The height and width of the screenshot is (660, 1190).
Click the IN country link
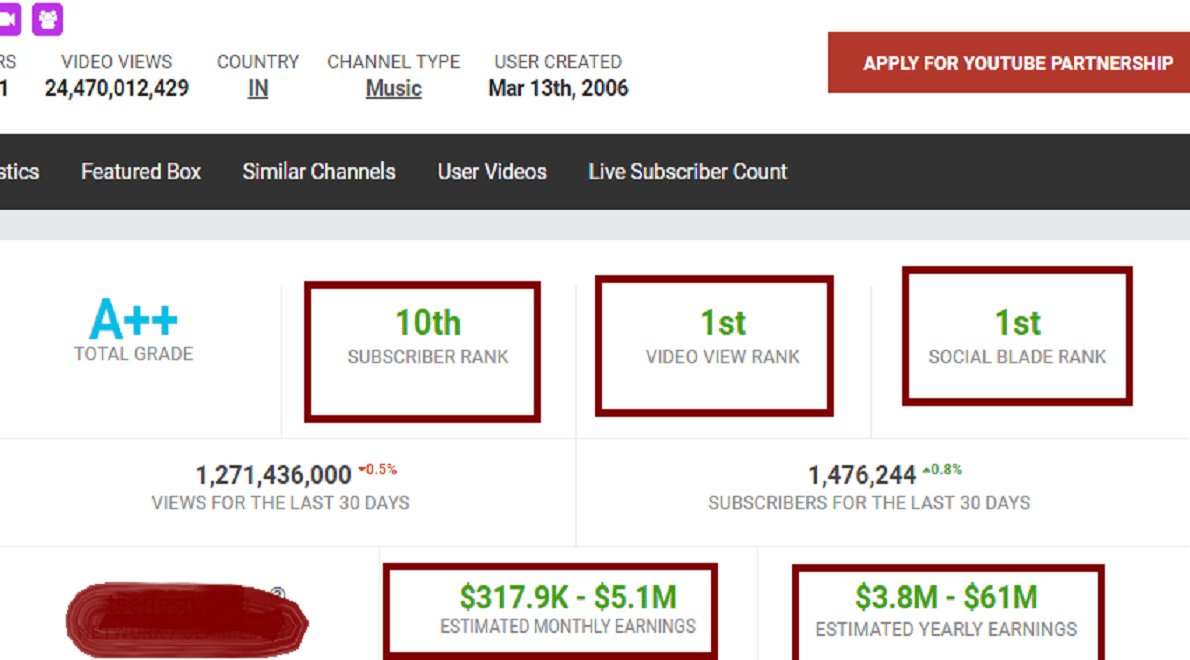point(257,88)
